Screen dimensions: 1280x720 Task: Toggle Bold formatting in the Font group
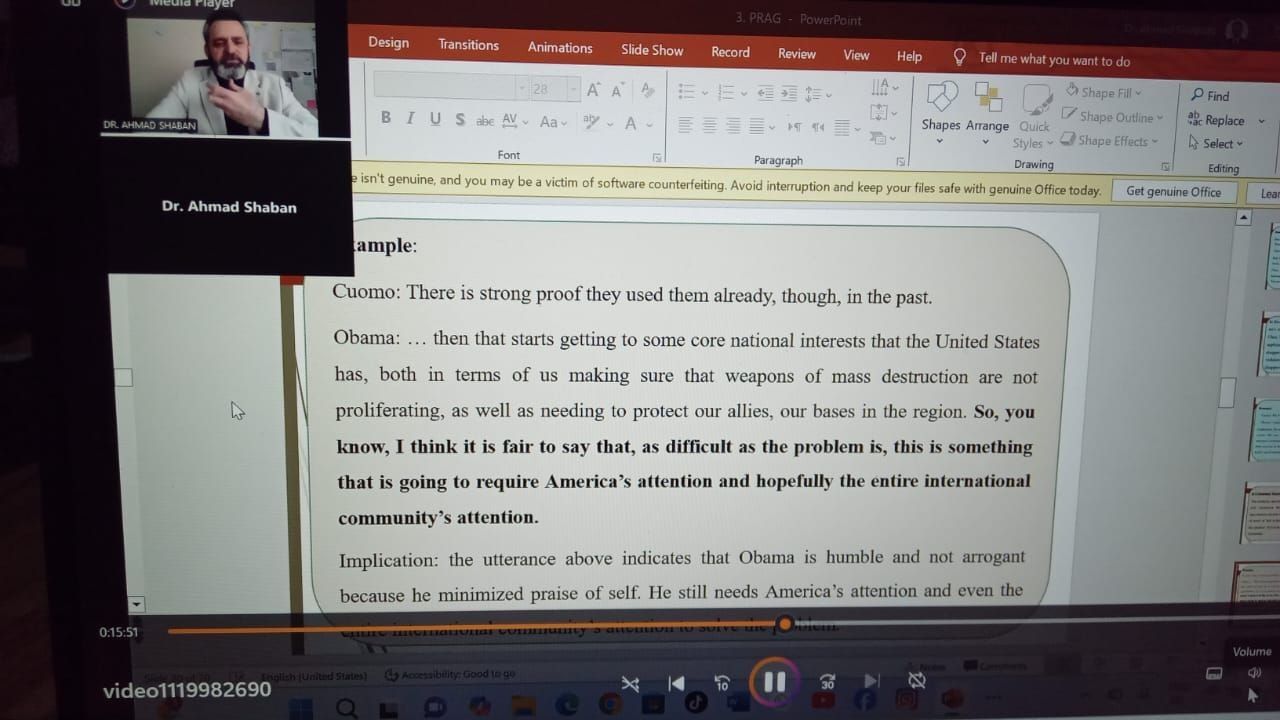(x=386, y=118)
